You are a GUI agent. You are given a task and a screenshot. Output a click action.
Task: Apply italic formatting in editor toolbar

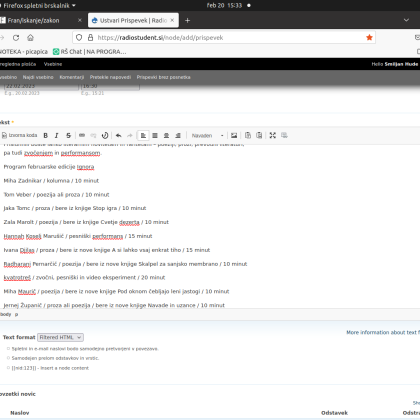click(57, 135)
